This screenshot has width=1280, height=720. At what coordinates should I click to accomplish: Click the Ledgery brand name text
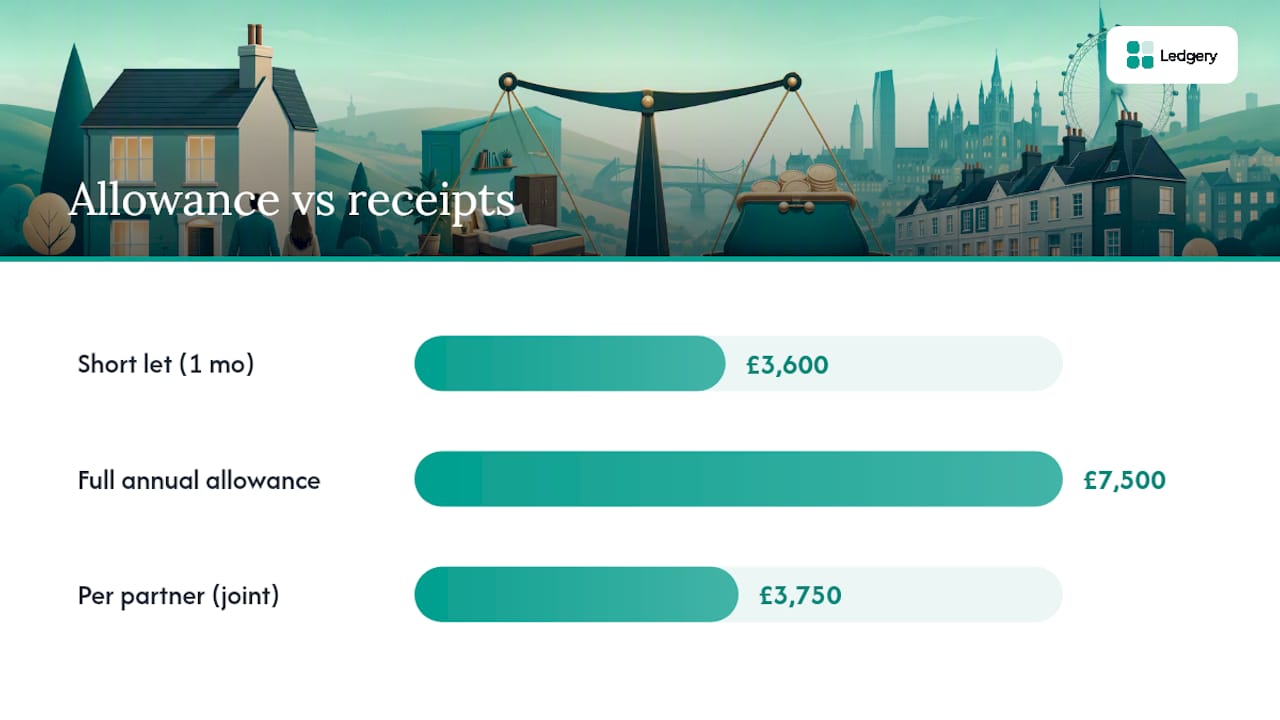click(x=1188, y=56)
